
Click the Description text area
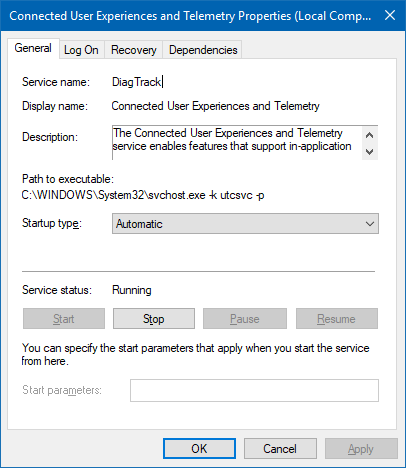pyautogui.click(x=237, y=143)
